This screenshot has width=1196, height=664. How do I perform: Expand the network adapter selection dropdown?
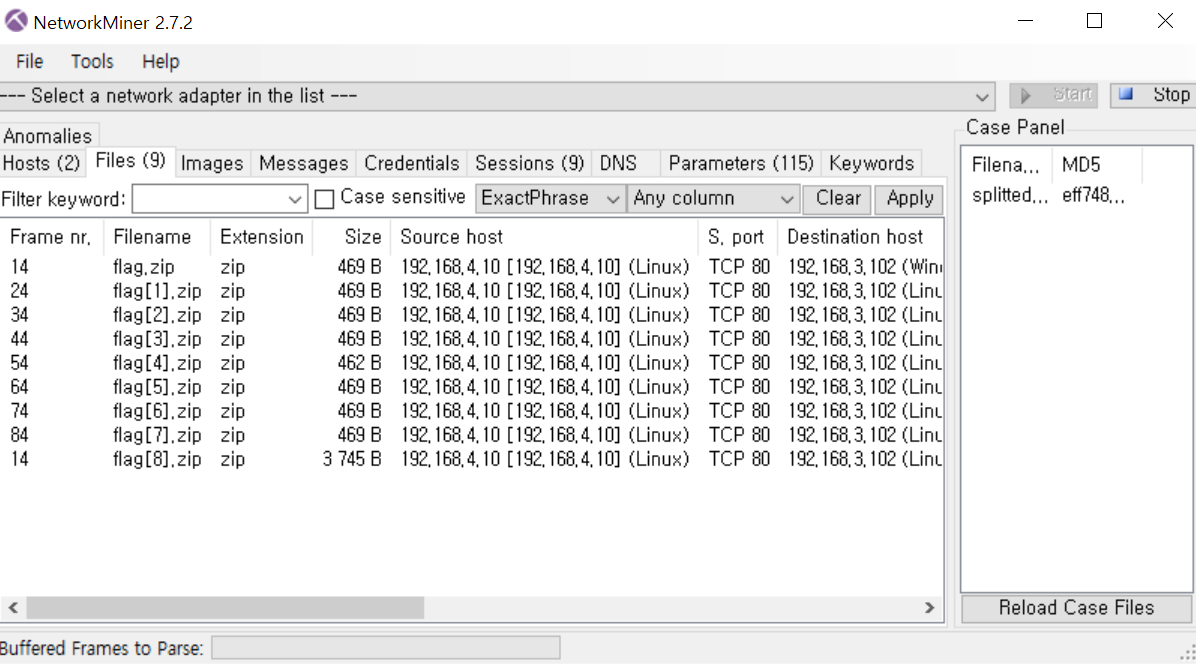pos(982,97)
